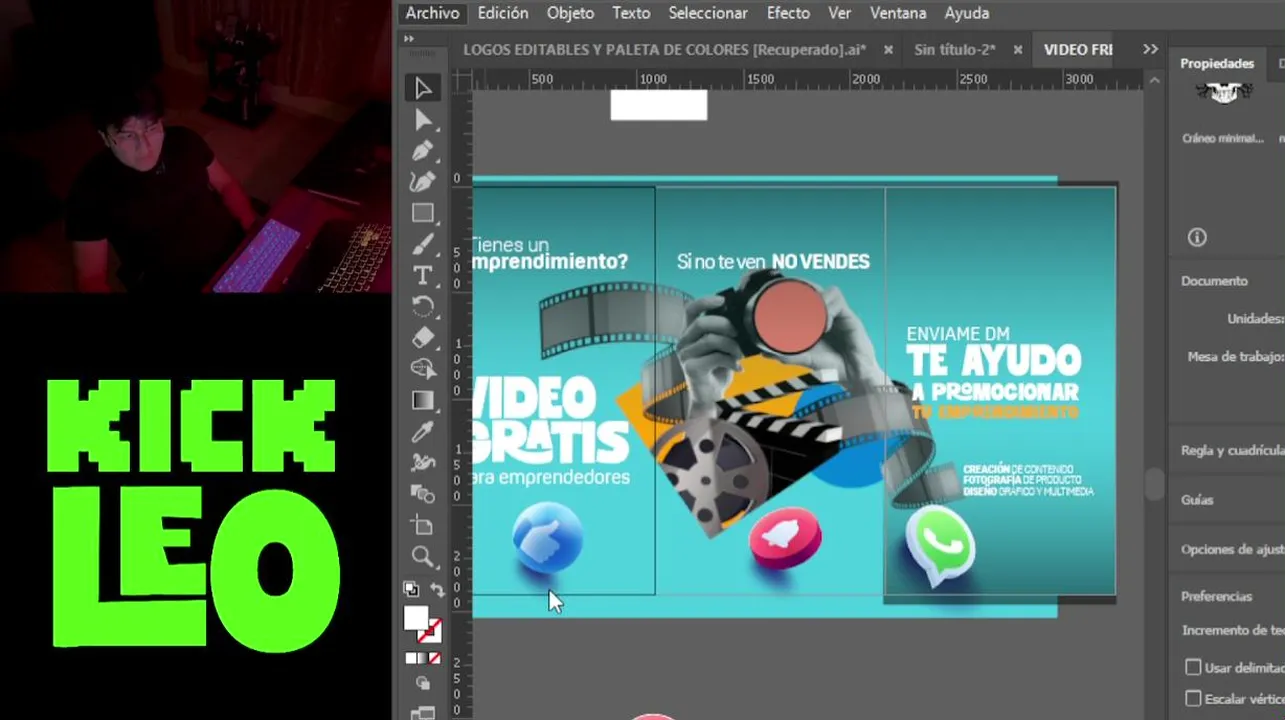
Task: Open the Archivo menu
Action: (x=432, y=13)
